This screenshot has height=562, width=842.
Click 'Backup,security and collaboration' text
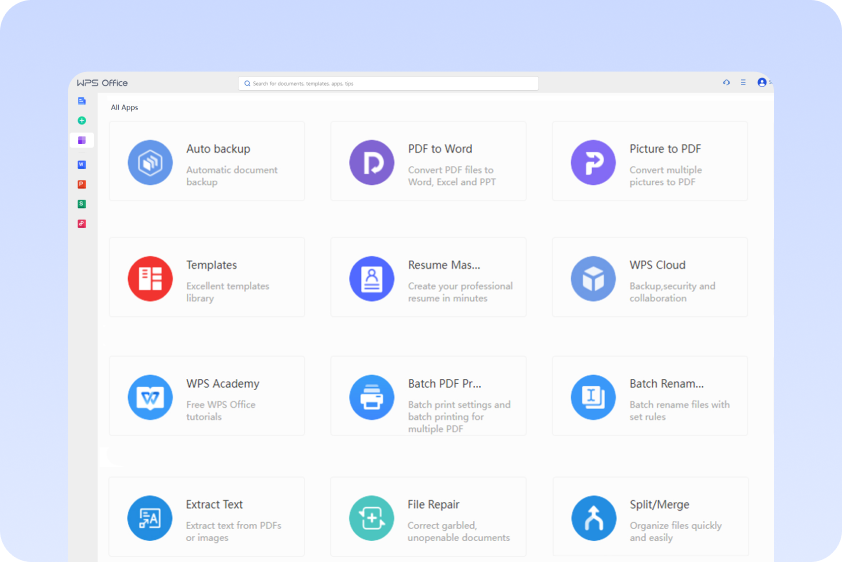[672, 292]
